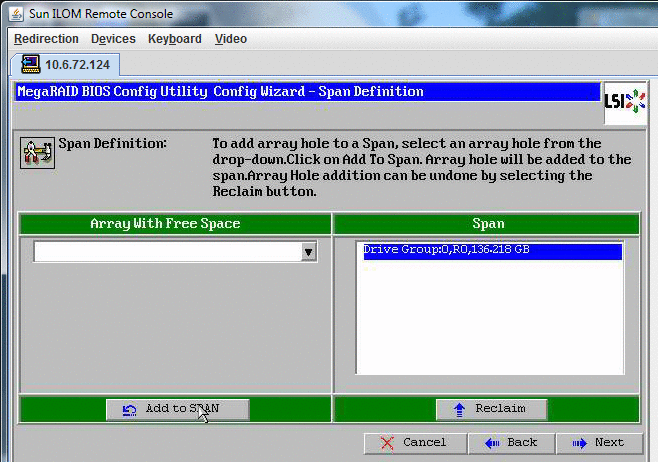
Task: Click the monitor icon on session tab
Action: (x=31, y=64)
